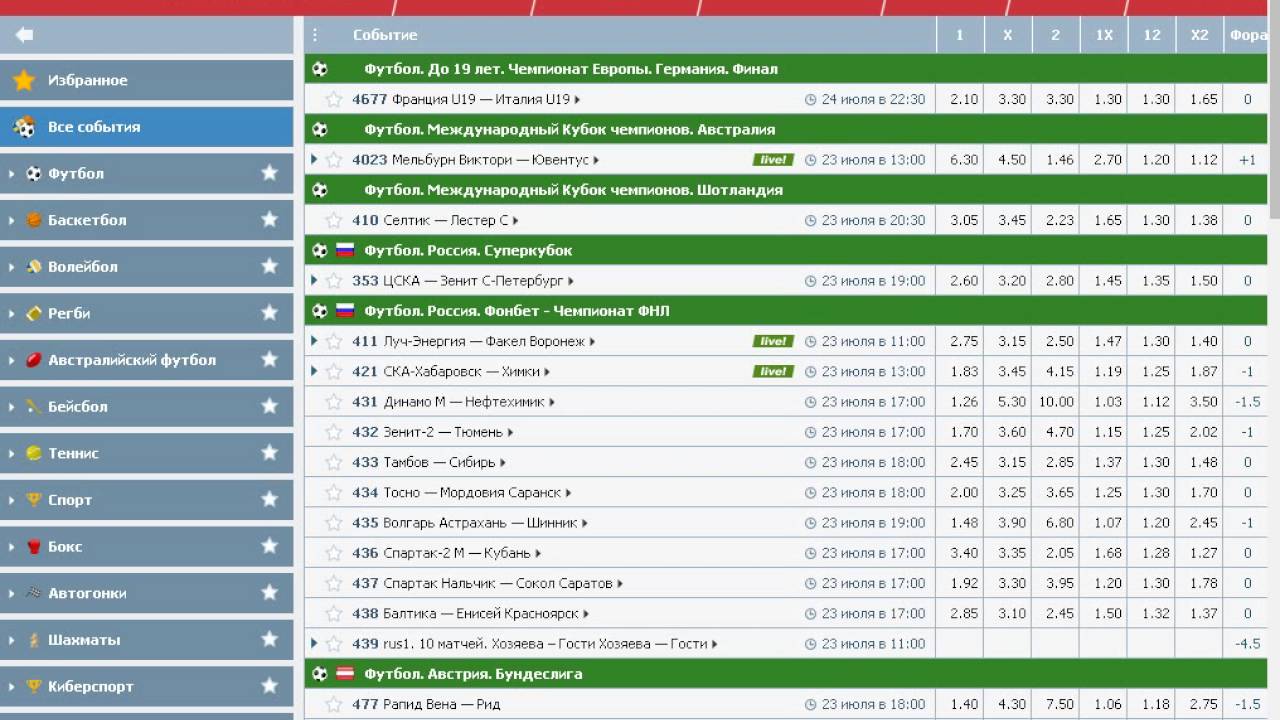Click the Спорт trophy sidebar icon
The width and height of the screenshot is (1280, 720).
click(34, 500)
